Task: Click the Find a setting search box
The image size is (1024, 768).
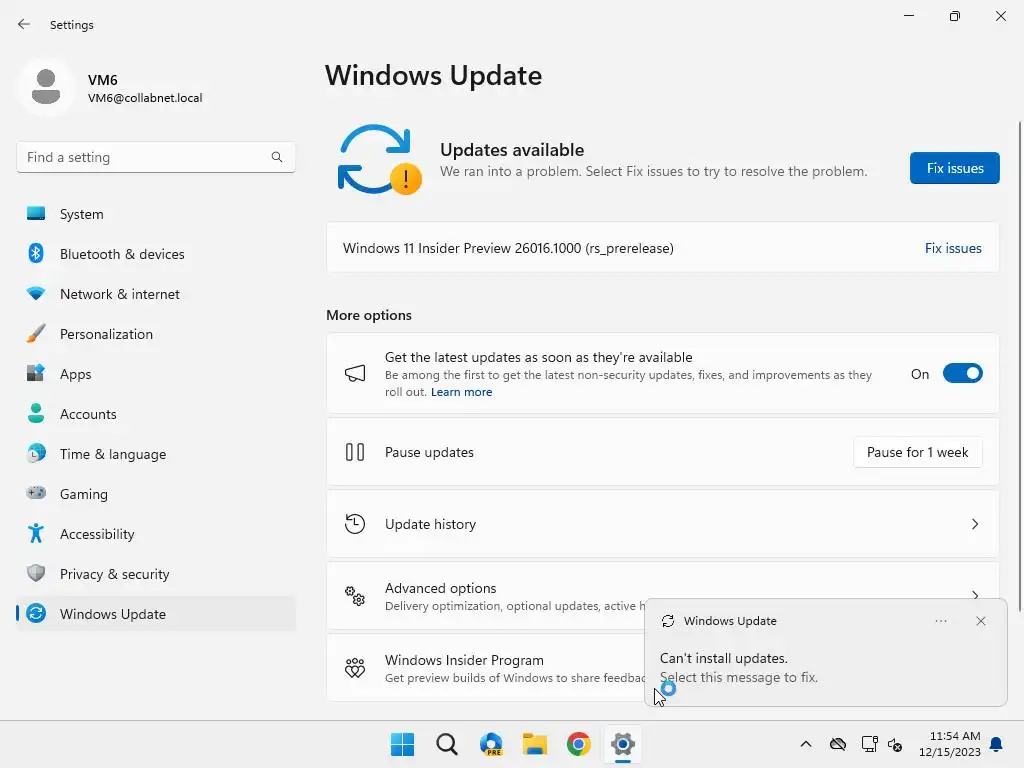Action: click(x=156, y=157)
